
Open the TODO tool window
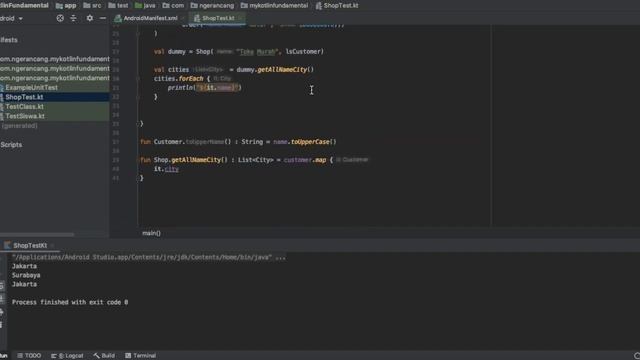pos(29,356)
